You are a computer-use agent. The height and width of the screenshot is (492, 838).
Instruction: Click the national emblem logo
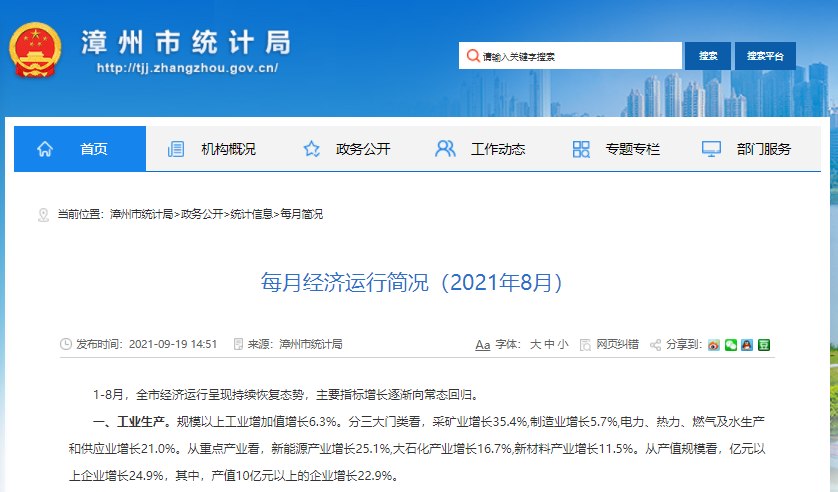[35, 50]
